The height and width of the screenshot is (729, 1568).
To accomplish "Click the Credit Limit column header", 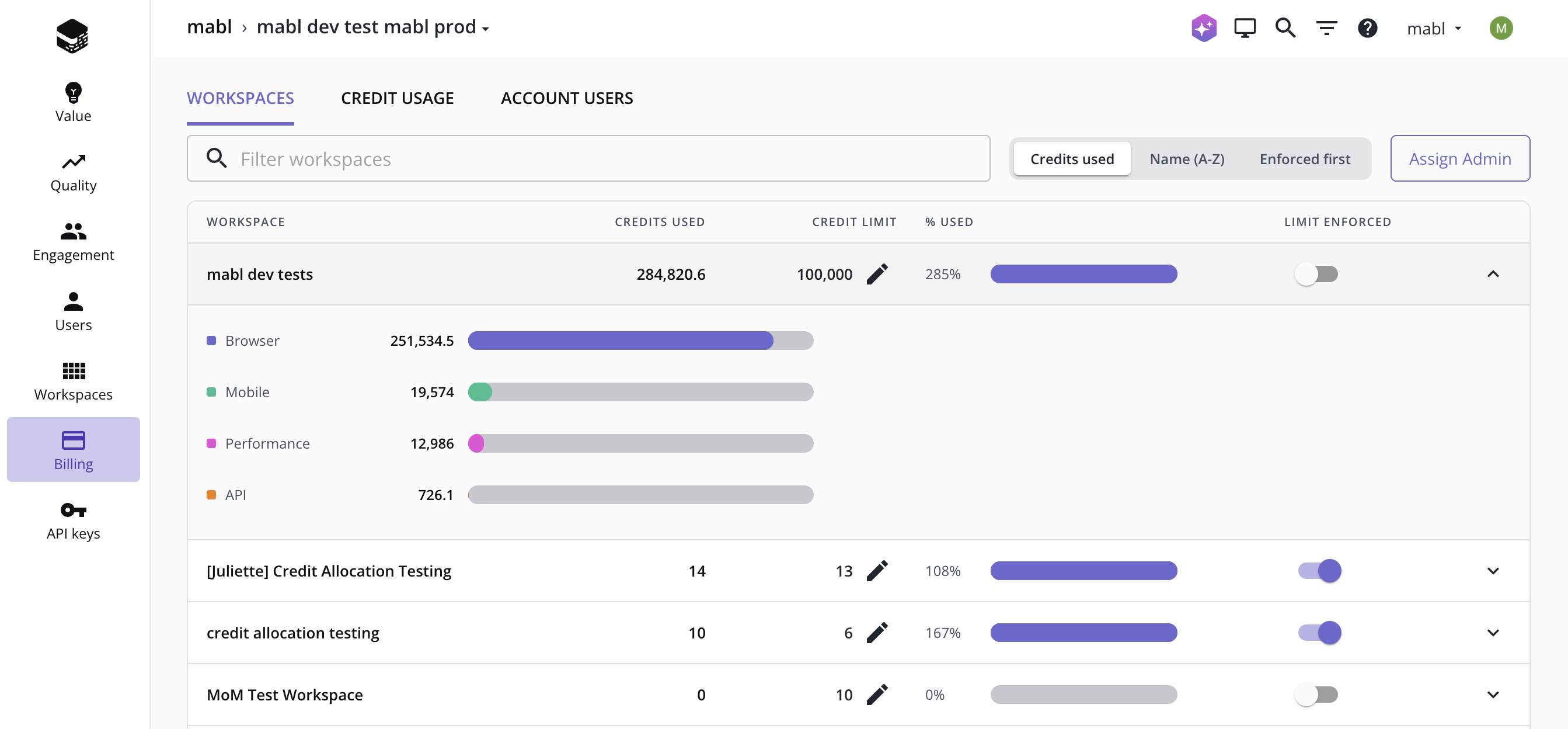I will [854, 223].
